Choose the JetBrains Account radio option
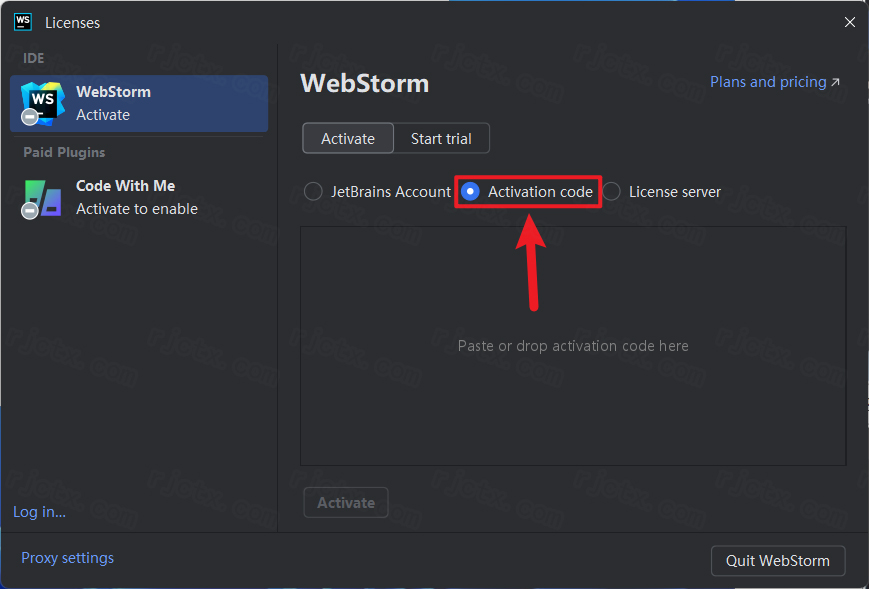This screenshot has width=869, height=589. 377,192
